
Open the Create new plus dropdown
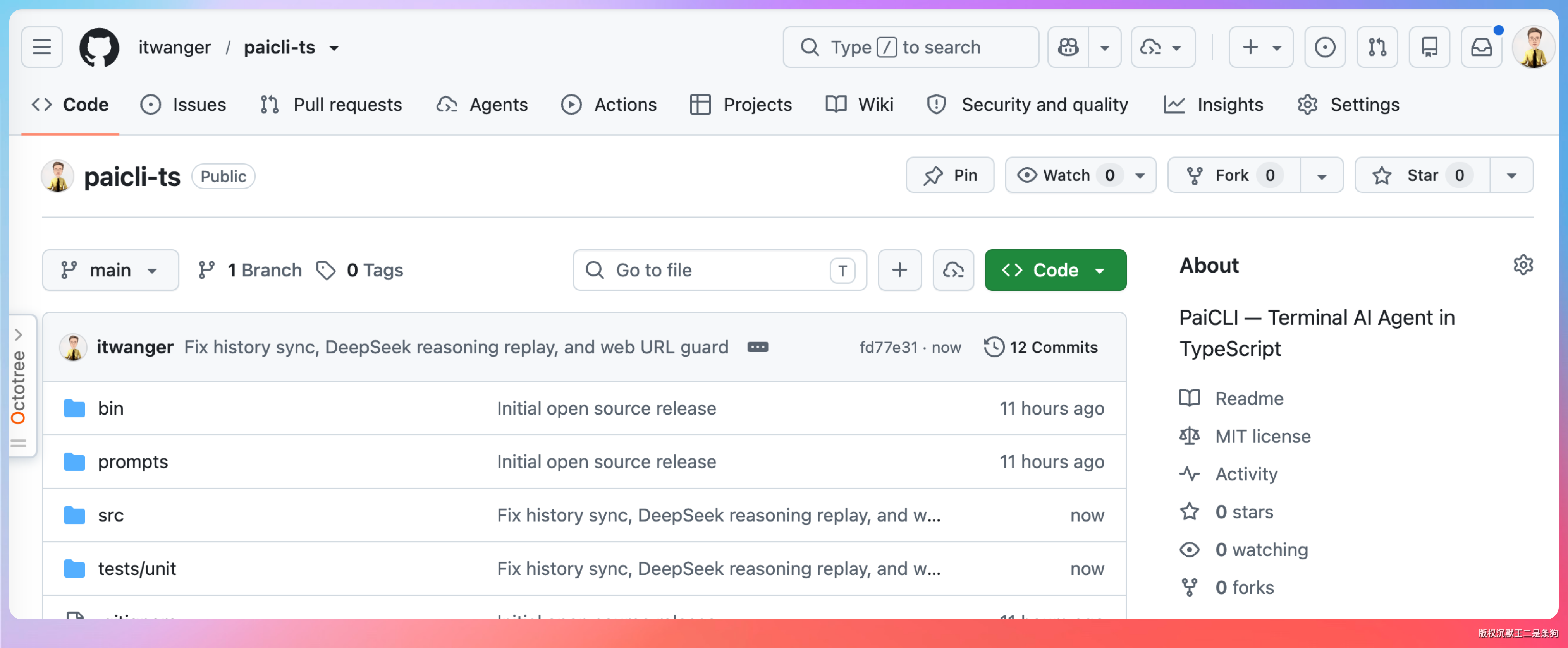coord(1260,47)
